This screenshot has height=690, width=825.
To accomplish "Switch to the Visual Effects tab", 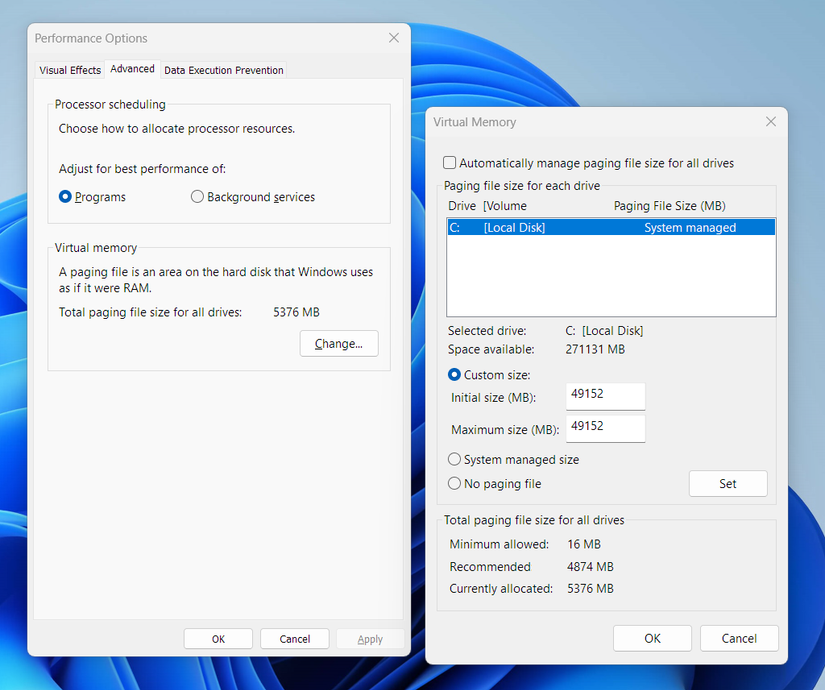I will tap(69, 70).
